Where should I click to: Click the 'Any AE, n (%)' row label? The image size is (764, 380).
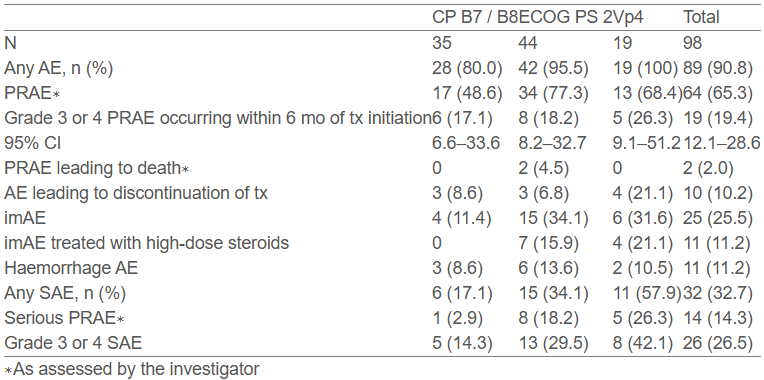coord(58,68)
